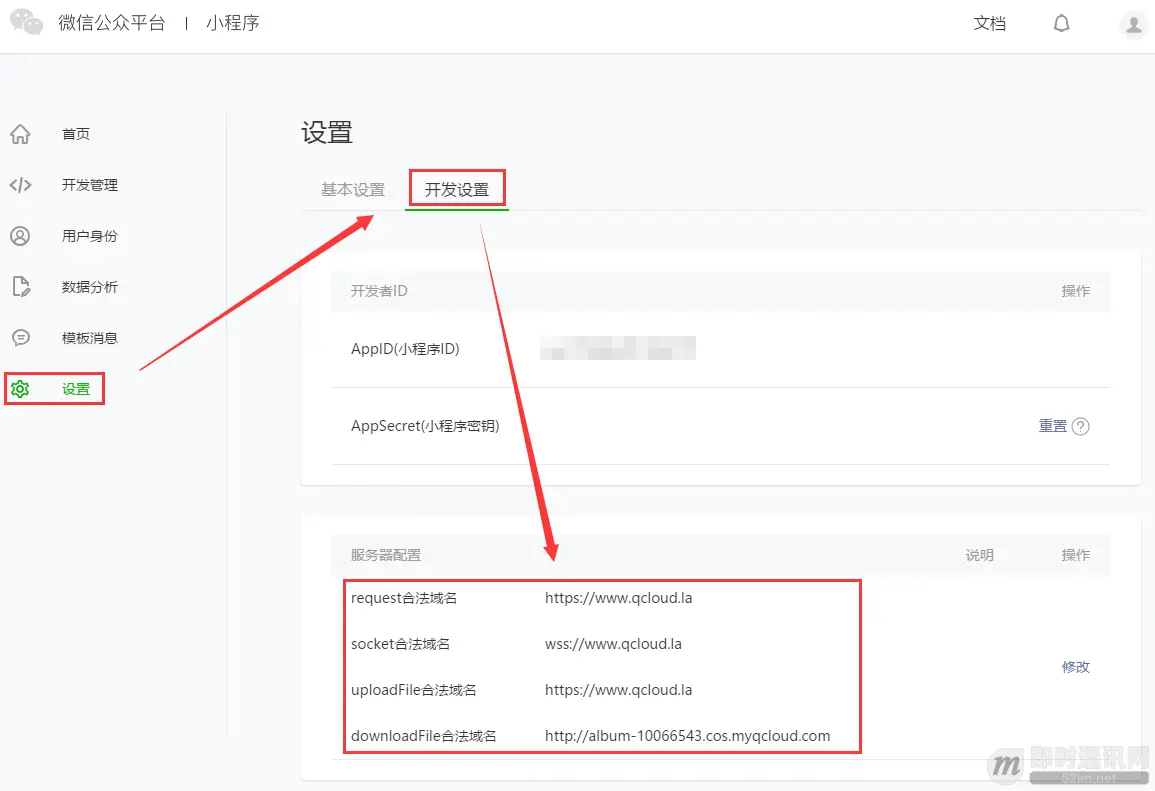
Task: Open 数据分析 using its chart icon
Action: coord(20,286)
